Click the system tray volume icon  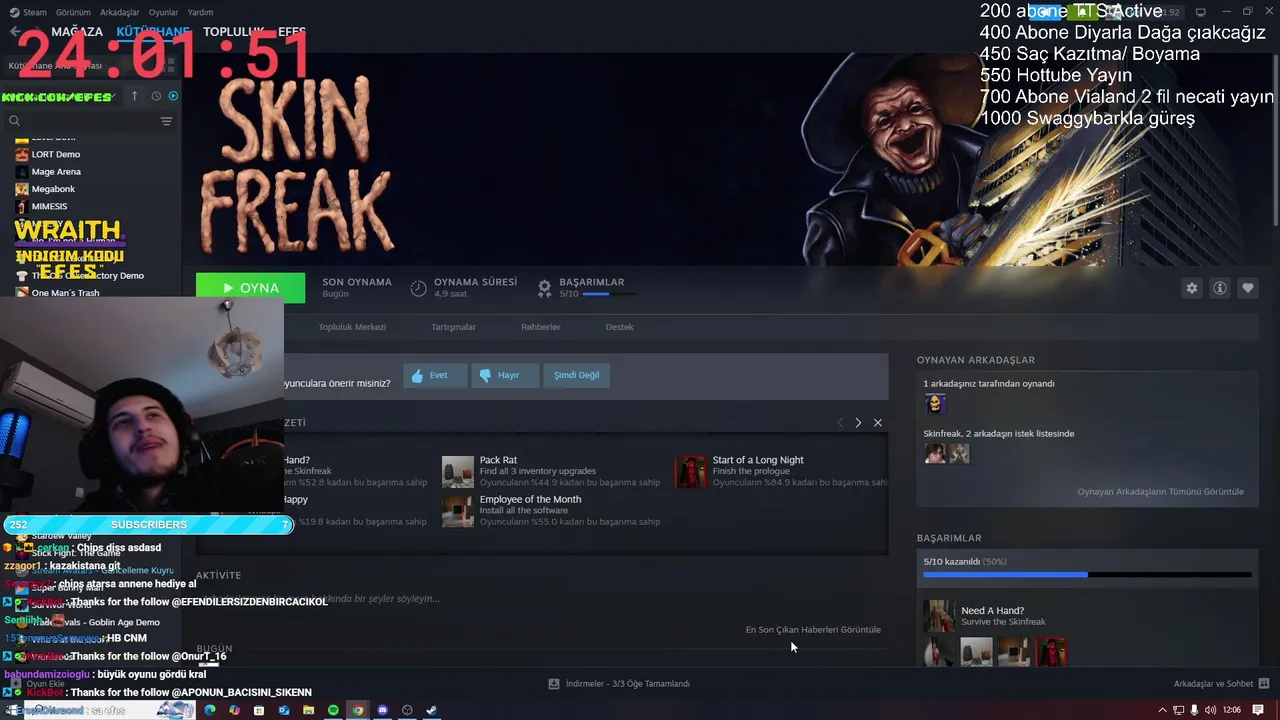1211,710
